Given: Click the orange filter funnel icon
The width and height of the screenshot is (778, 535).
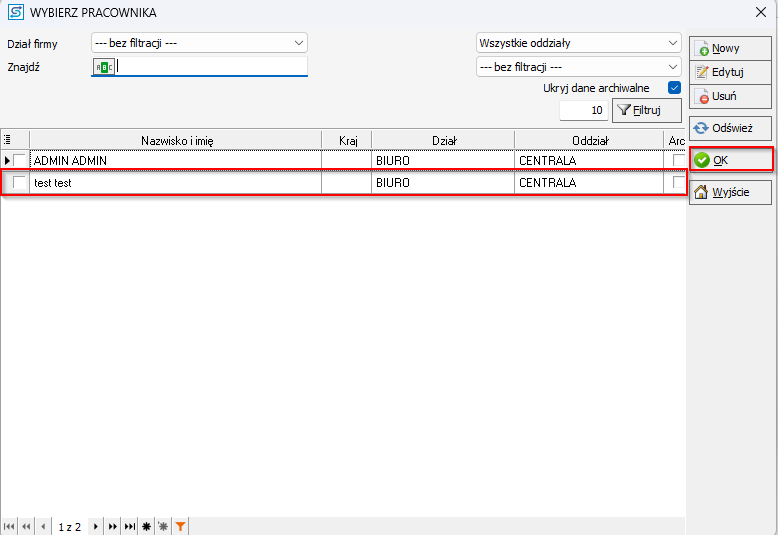Looking at the screenshot, I should point(180,526).
